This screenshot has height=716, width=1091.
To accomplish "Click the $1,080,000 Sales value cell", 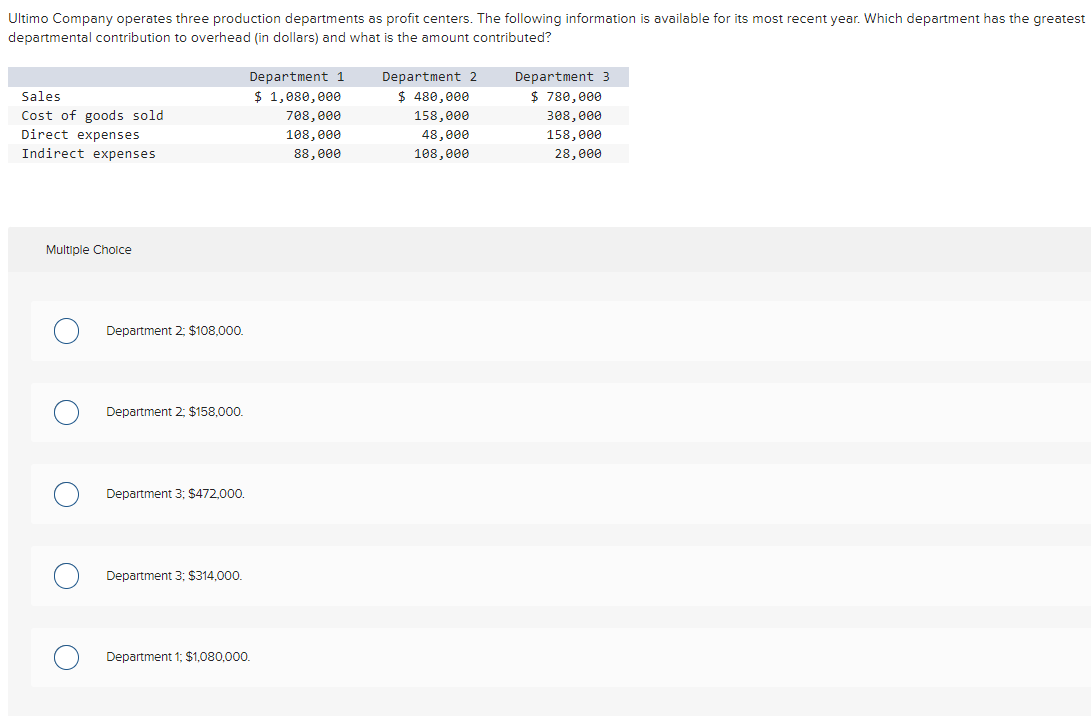I will point(297,96).
